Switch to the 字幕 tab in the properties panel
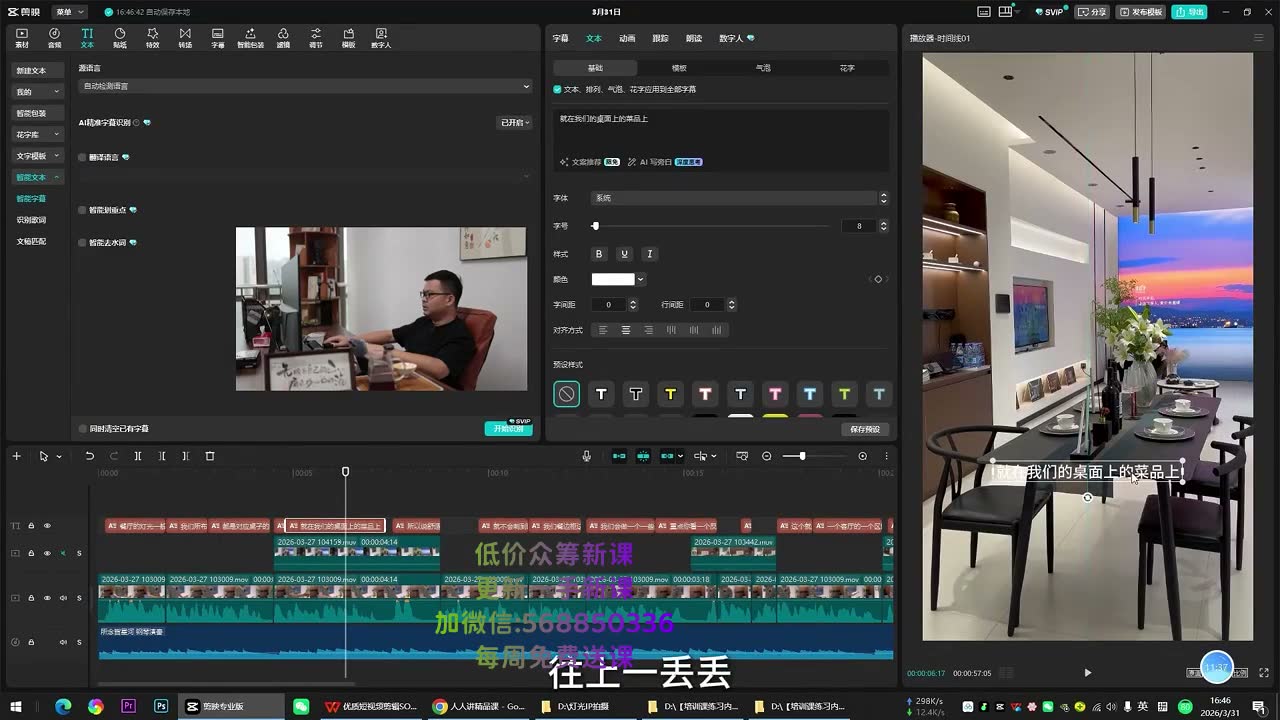This screenshot has height=720, width=1280. (561, 38)
